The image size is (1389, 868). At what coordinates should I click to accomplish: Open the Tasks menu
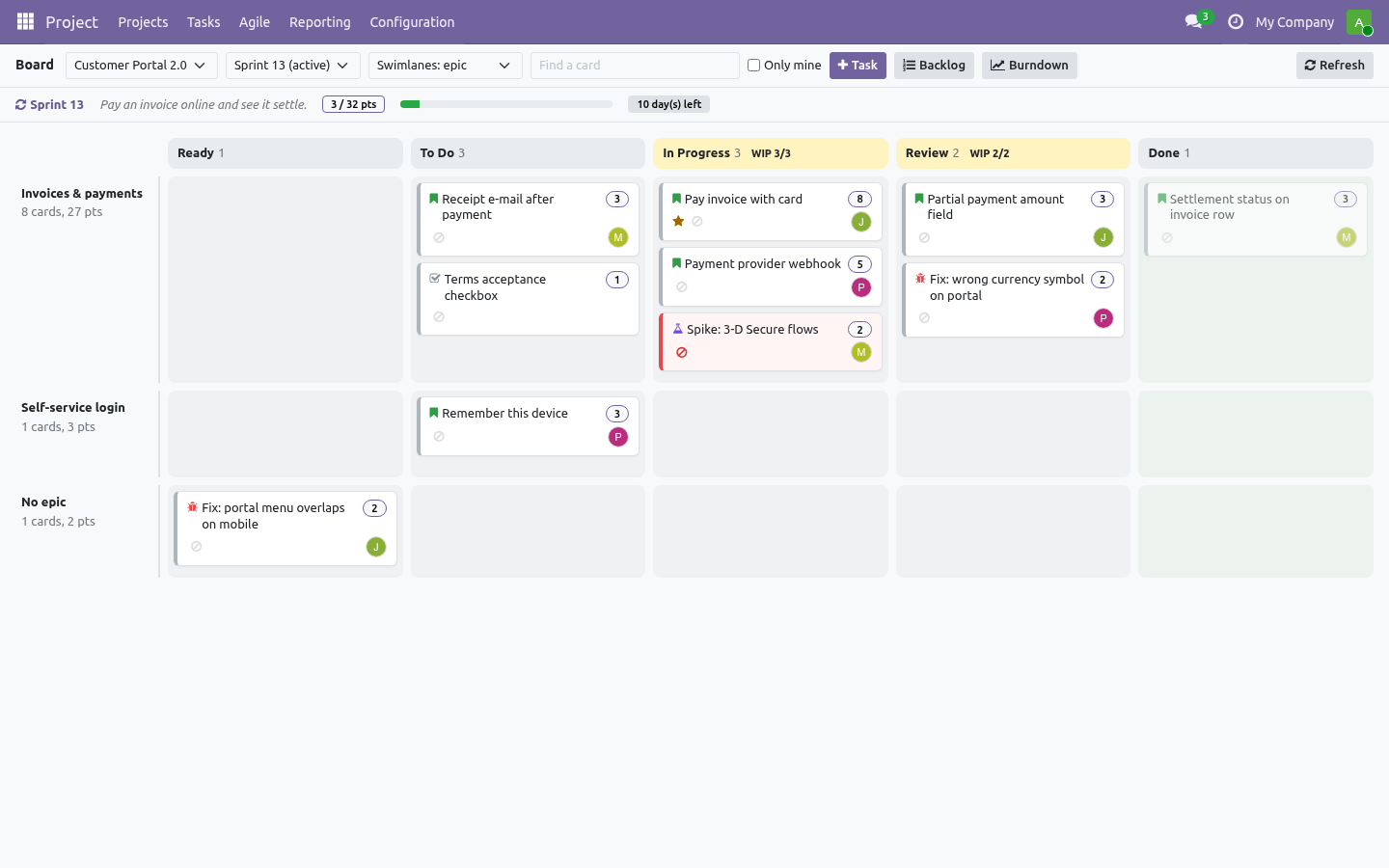[x=204, y=21]
